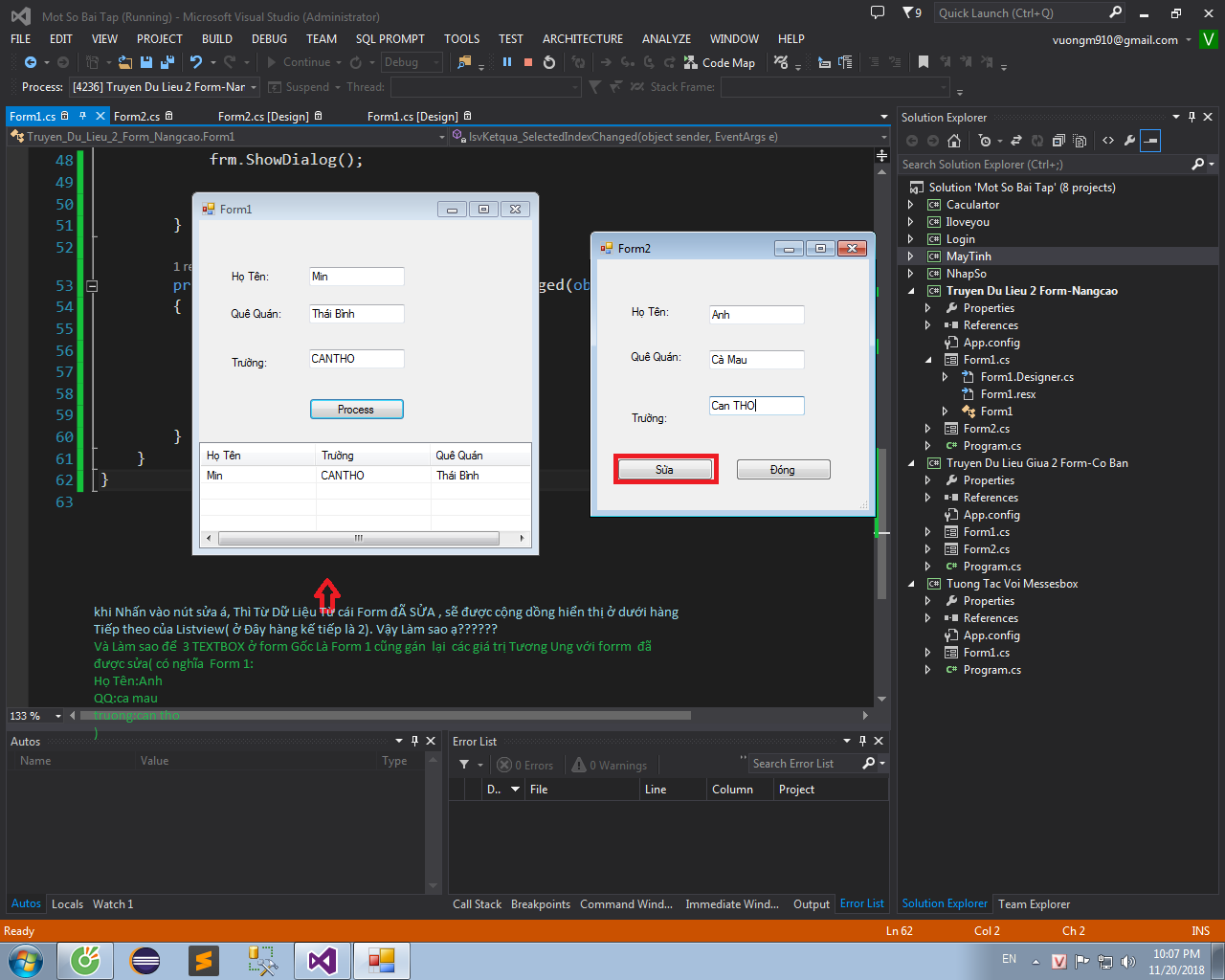Open Properties wrench icon in Solution Explorer
Screen dimensions: 1225x980
pyautogui.click(x=1129, y=141)
